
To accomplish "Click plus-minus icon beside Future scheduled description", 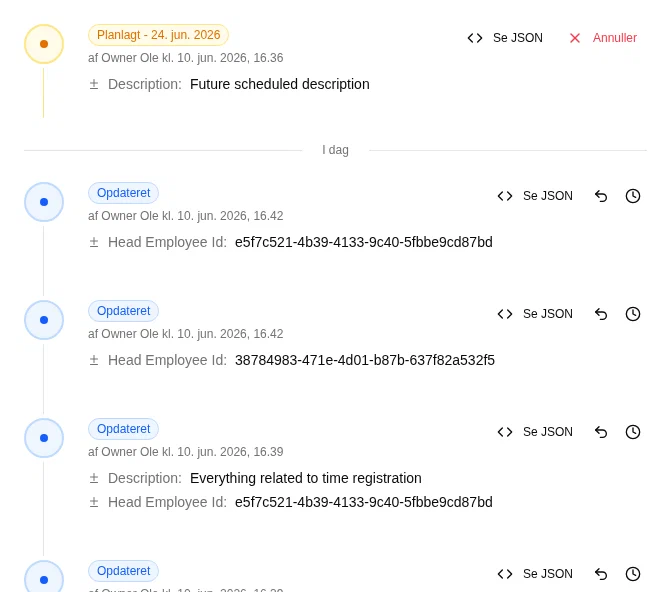I will pyautogui.click(x=94, y=84).
